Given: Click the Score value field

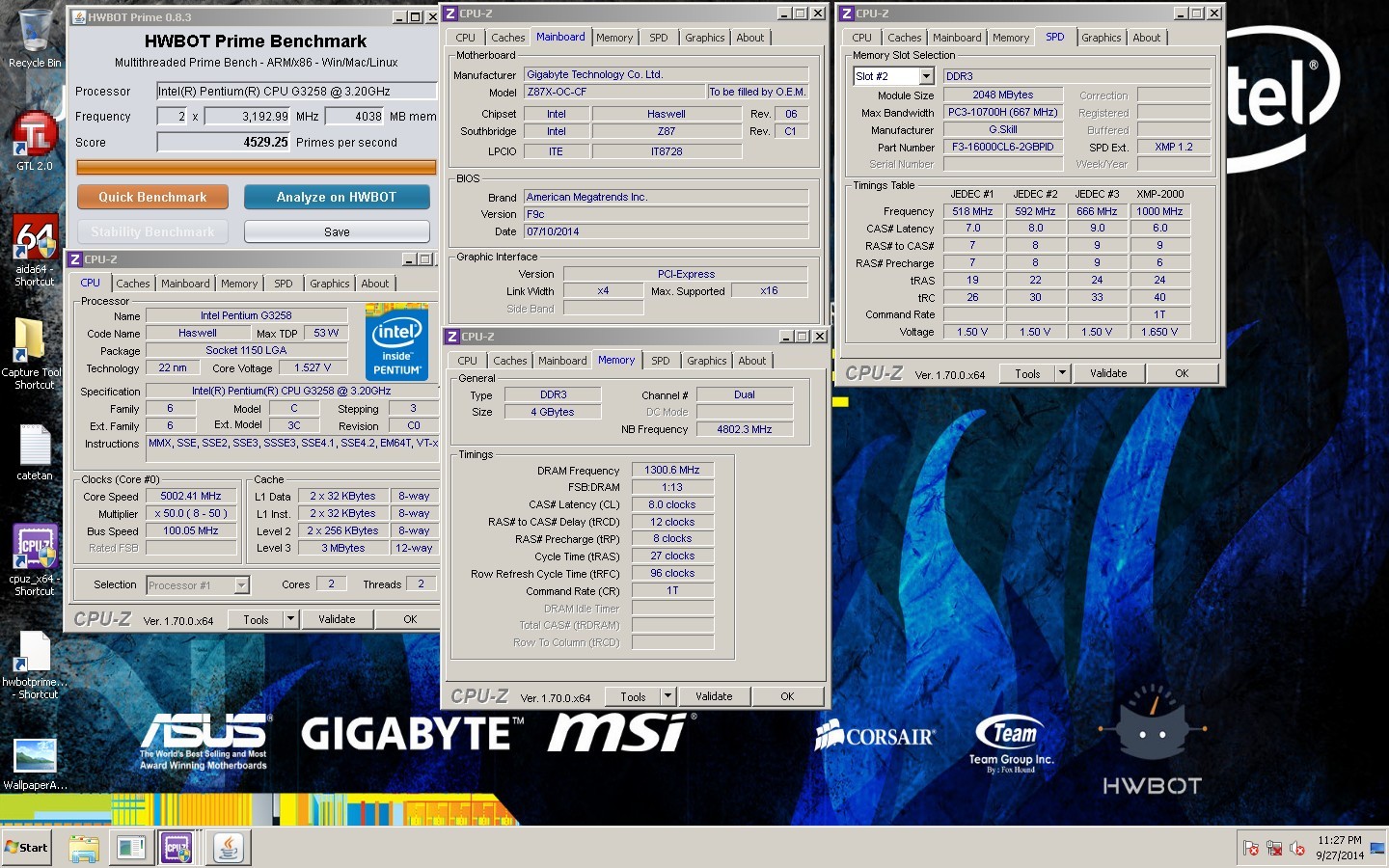Looking at the screenshot, I should [224, 142].
